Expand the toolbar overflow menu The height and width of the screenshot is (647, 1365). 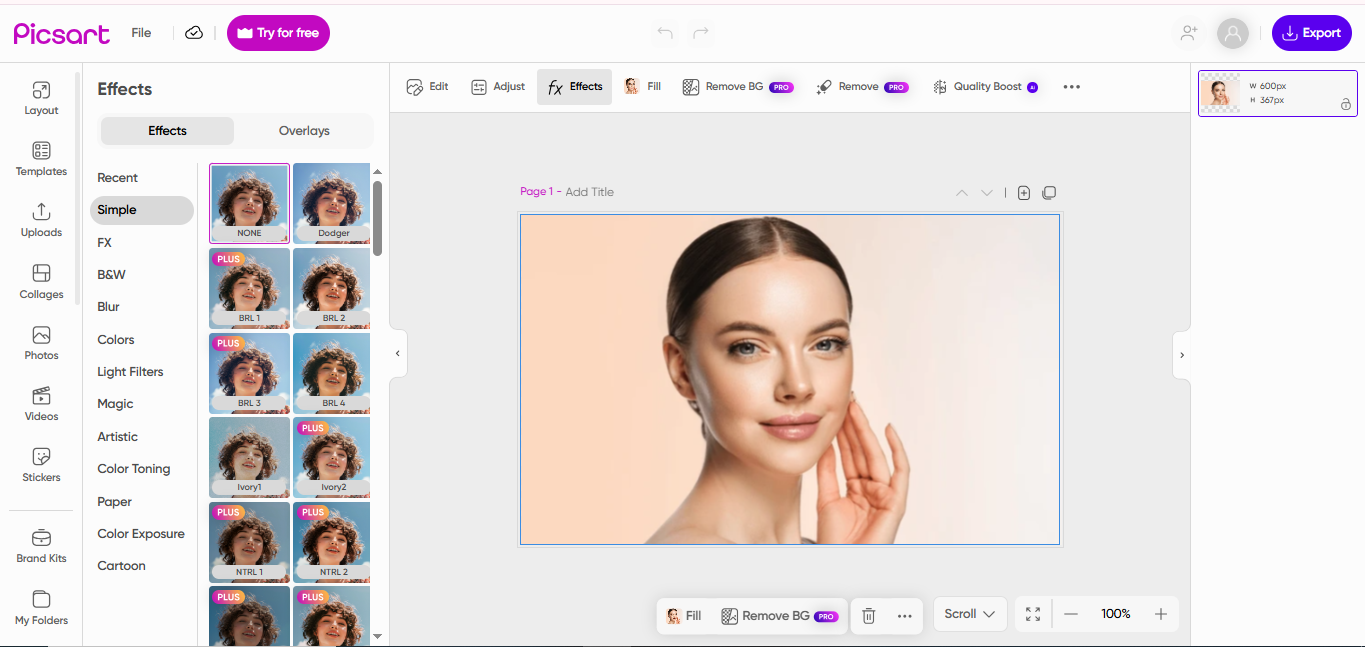[1071, 87]
